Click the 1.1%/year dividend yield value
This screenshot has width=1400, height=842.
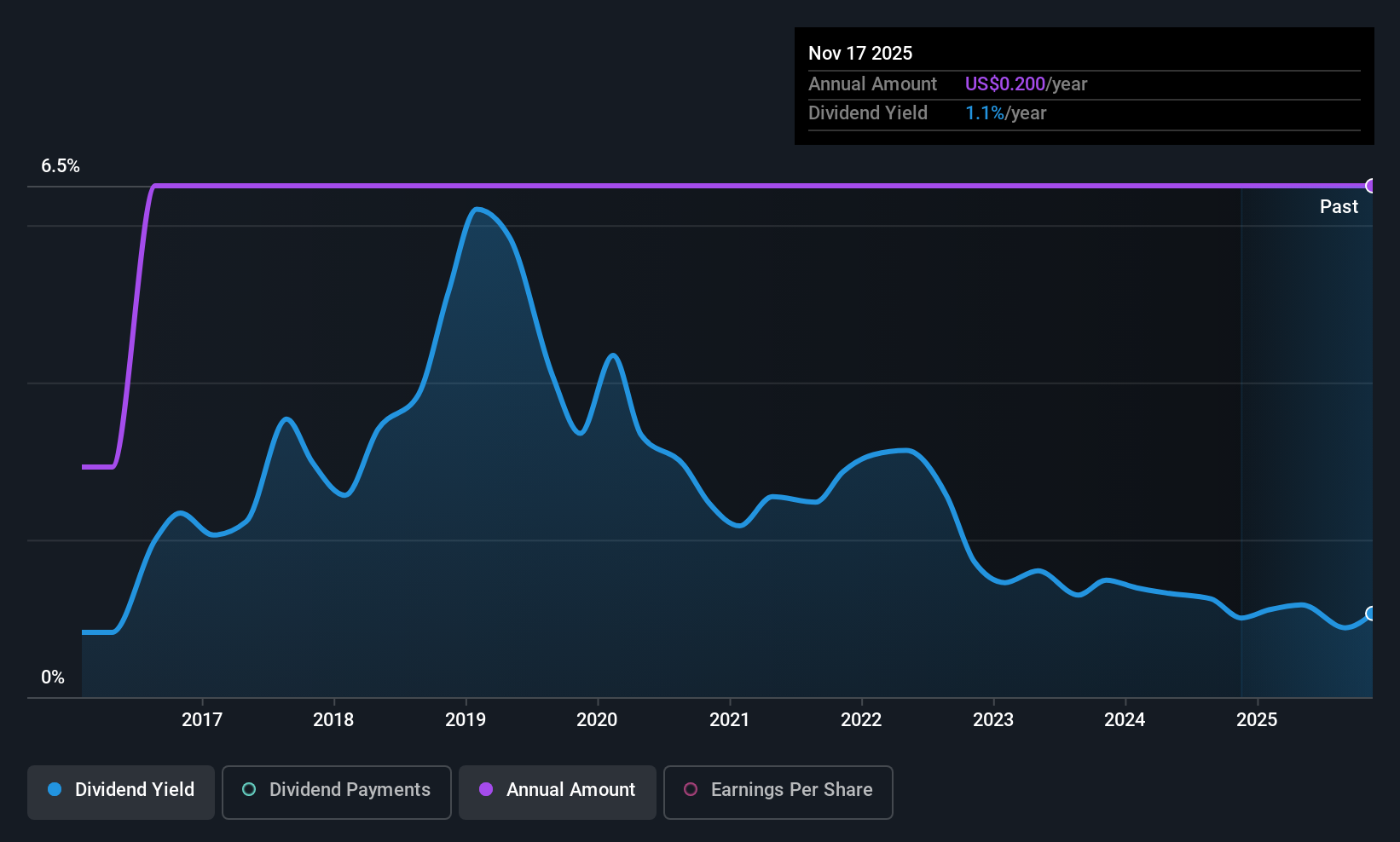click(1005, 113)
